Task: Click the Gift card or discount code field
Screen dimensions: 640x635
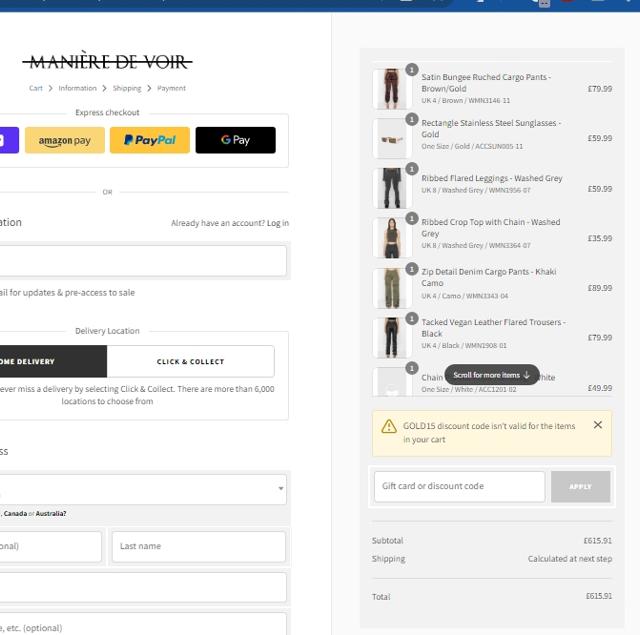Action: [x=460, y=486]
